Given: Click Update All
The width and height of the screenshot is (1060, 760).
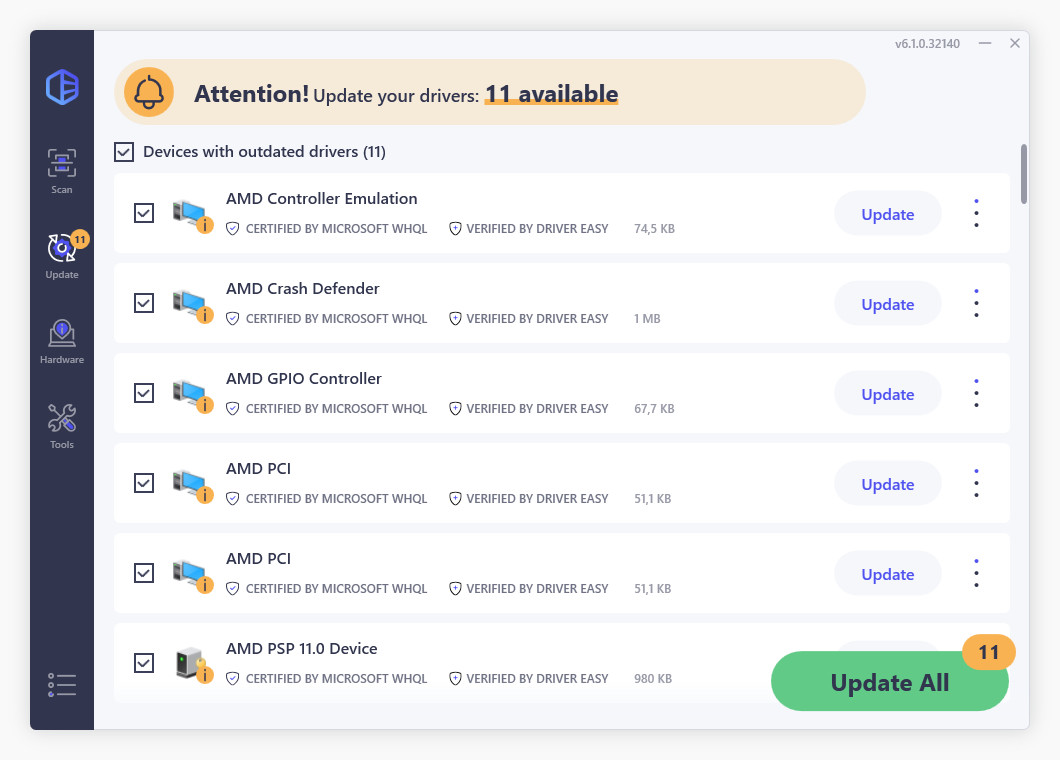Looking at the screenshot, I should [x=889, y=681].
